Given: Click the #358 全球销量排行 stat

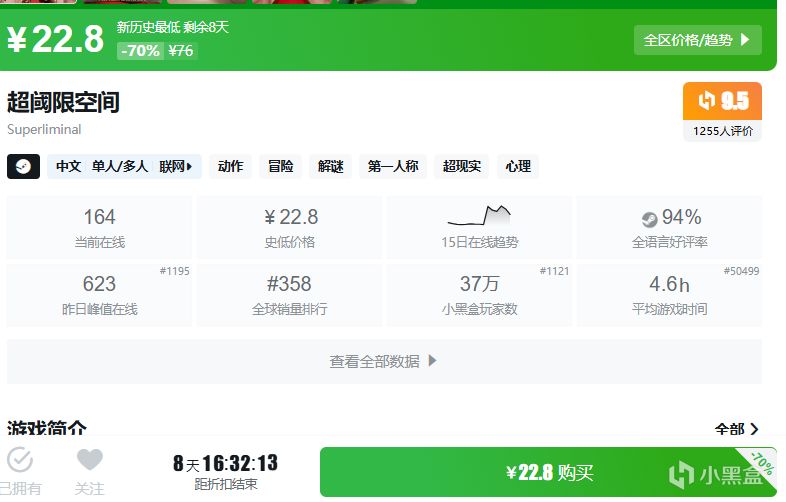Looking at the screenshot, I should (x=289, y=295).
